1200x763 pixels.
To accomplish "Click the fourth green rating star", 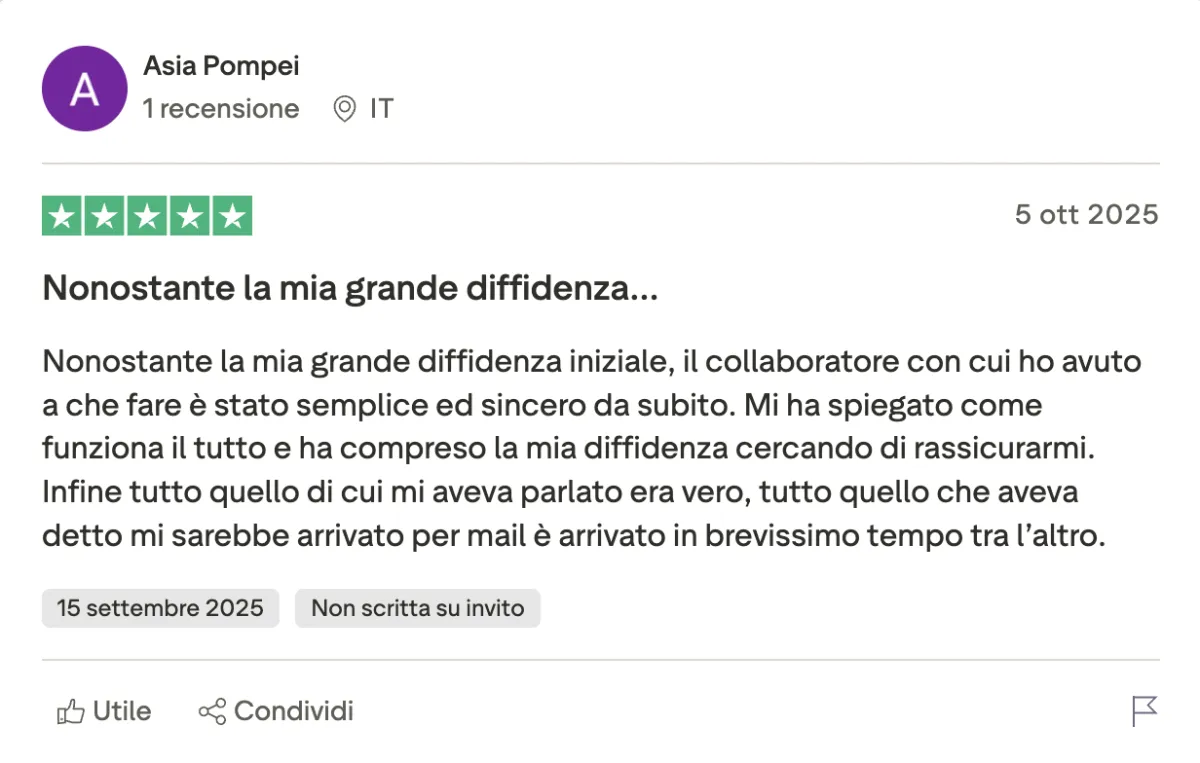I will (x=189, y=216).
